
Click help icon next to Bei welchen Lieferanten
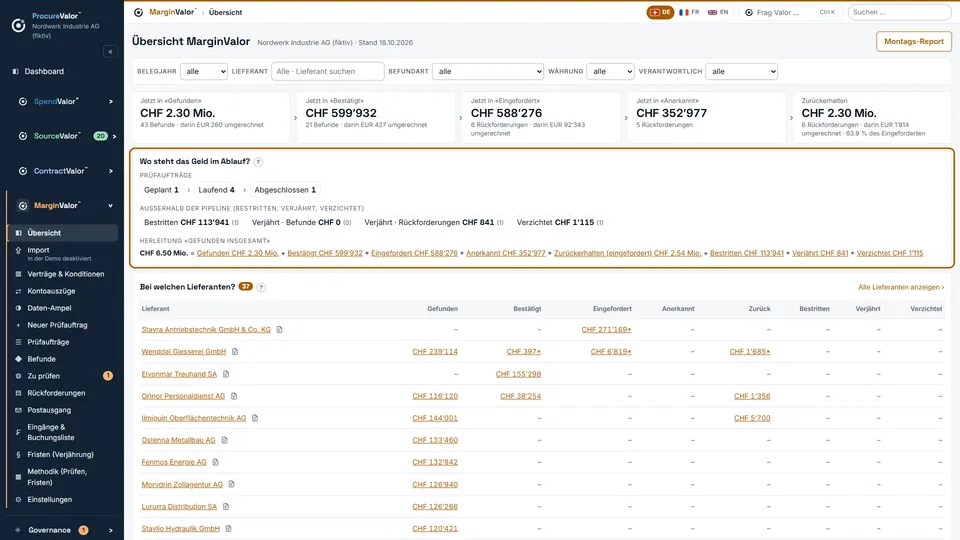click(261, 287)
